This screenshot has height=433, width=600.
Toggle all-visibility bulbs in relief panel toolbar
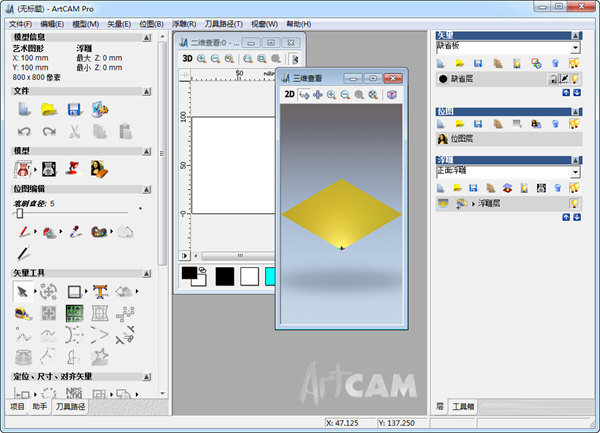tap(574, 188)
